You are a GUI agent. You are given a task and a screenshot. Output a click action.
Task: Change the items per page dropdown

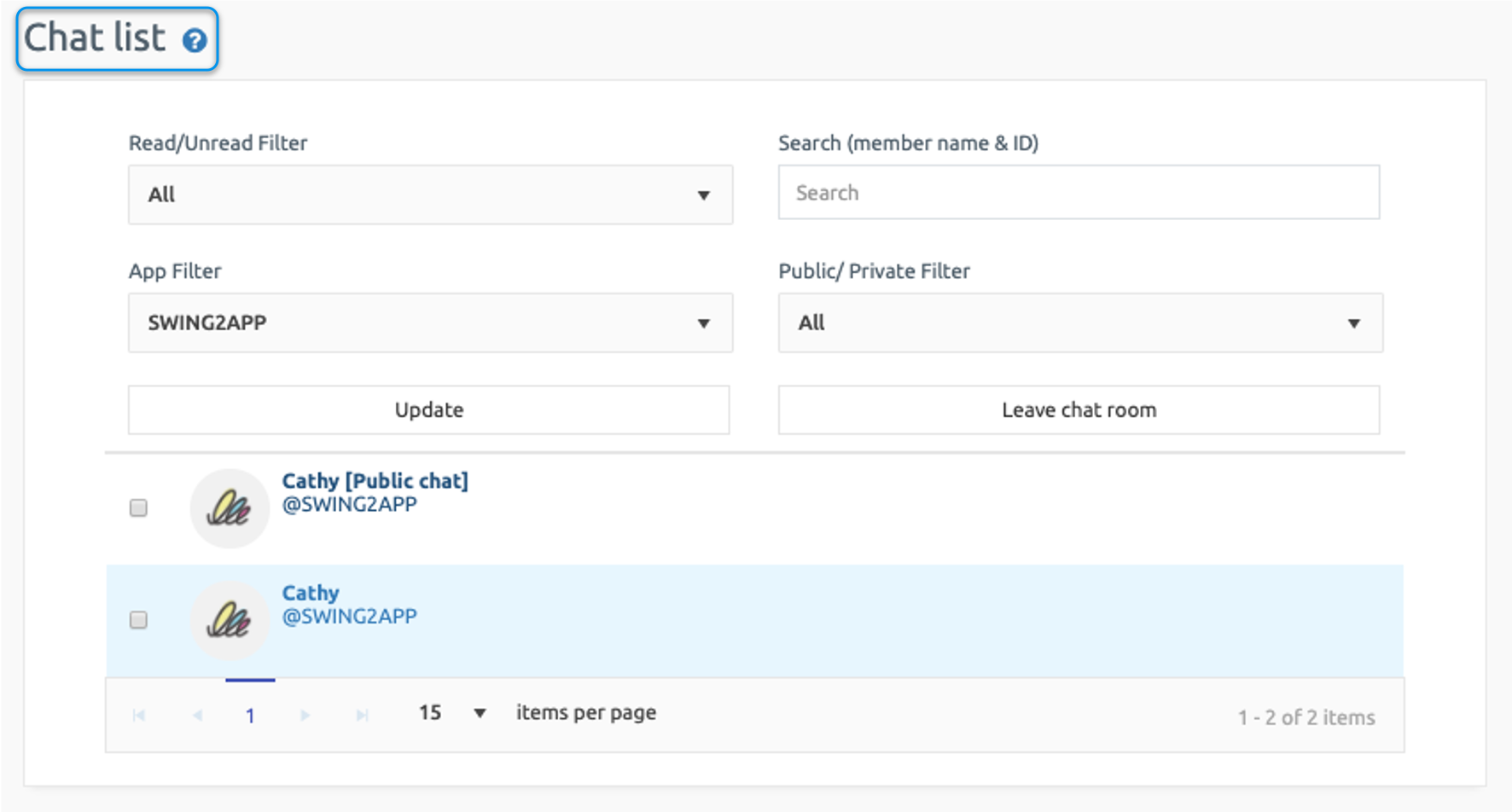[x=452, y=713]
